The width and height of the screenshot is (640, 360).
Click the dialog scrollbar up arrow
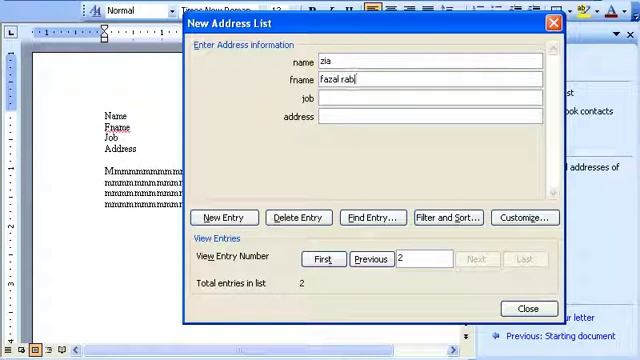pyautogui.click(x=553, y=49)
